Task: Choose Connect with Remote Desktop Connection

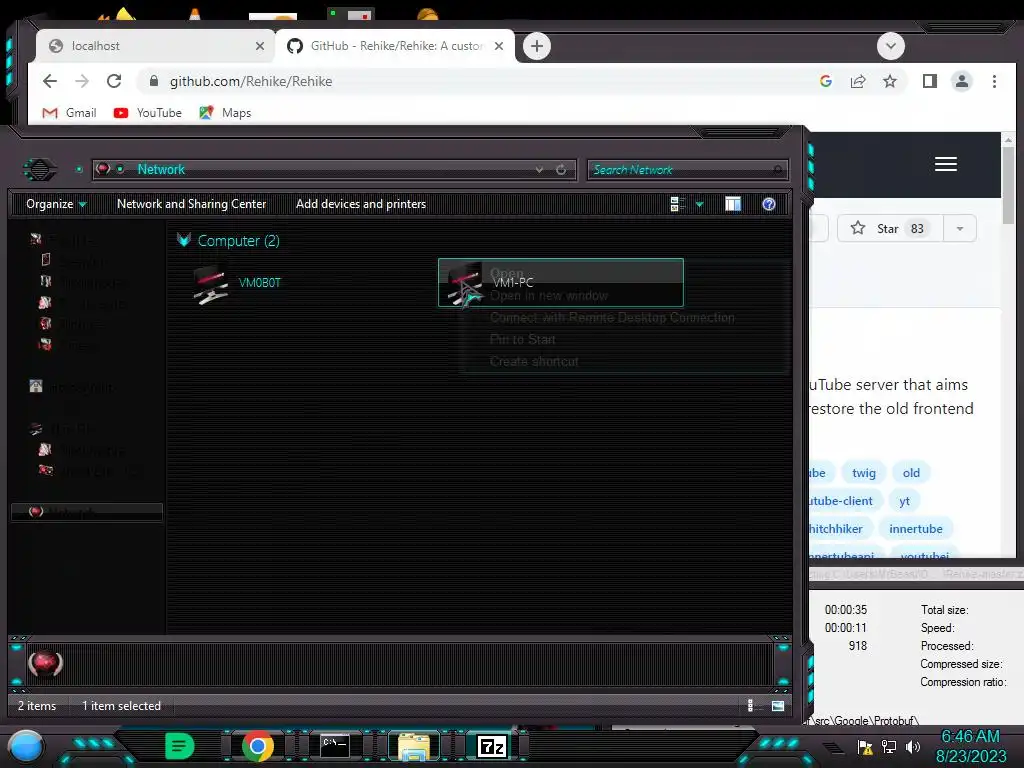Action: 612,317
